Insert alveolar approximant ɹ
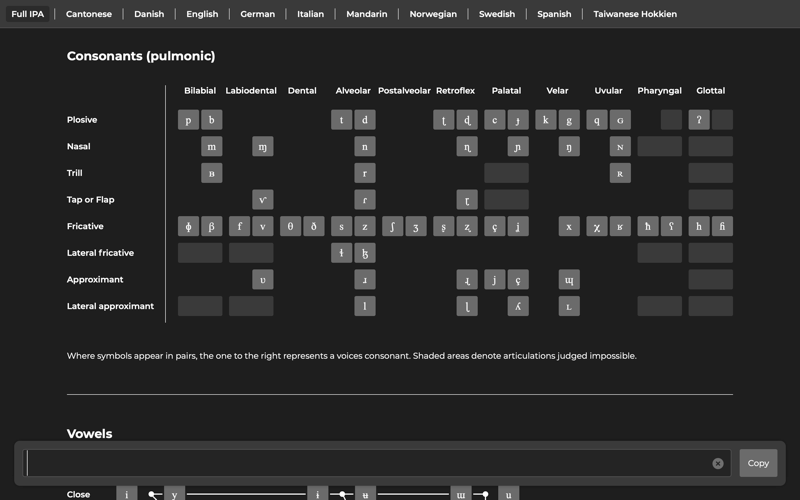The image size is (800, 500). pyautogui.click(x=365, y=279)
